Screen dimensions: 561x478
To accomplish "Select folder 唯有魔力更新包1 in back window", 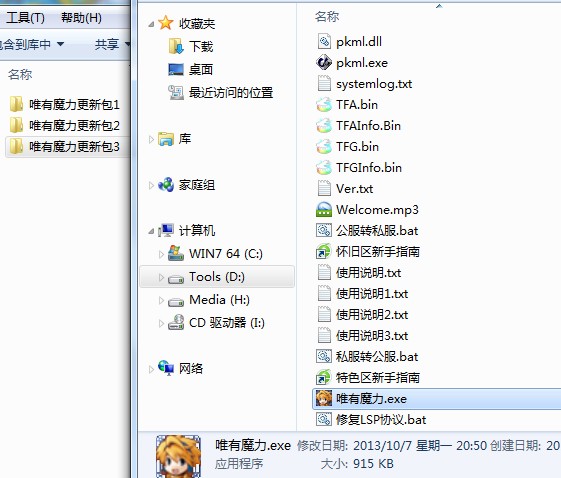I will (64, 104).
